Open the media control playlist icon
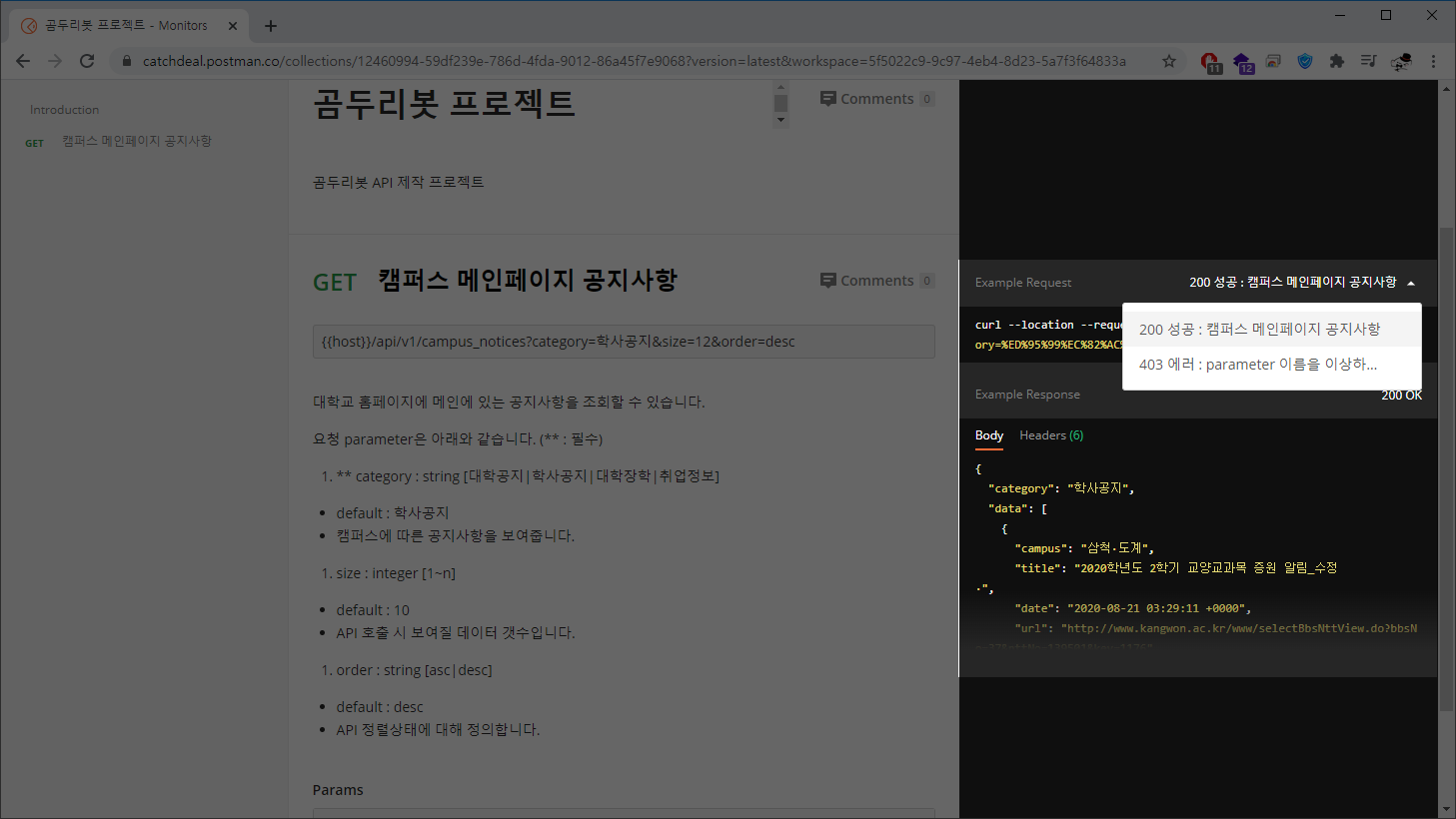Viewport: 1456px width, 819px height. [x=1369, y=61]
